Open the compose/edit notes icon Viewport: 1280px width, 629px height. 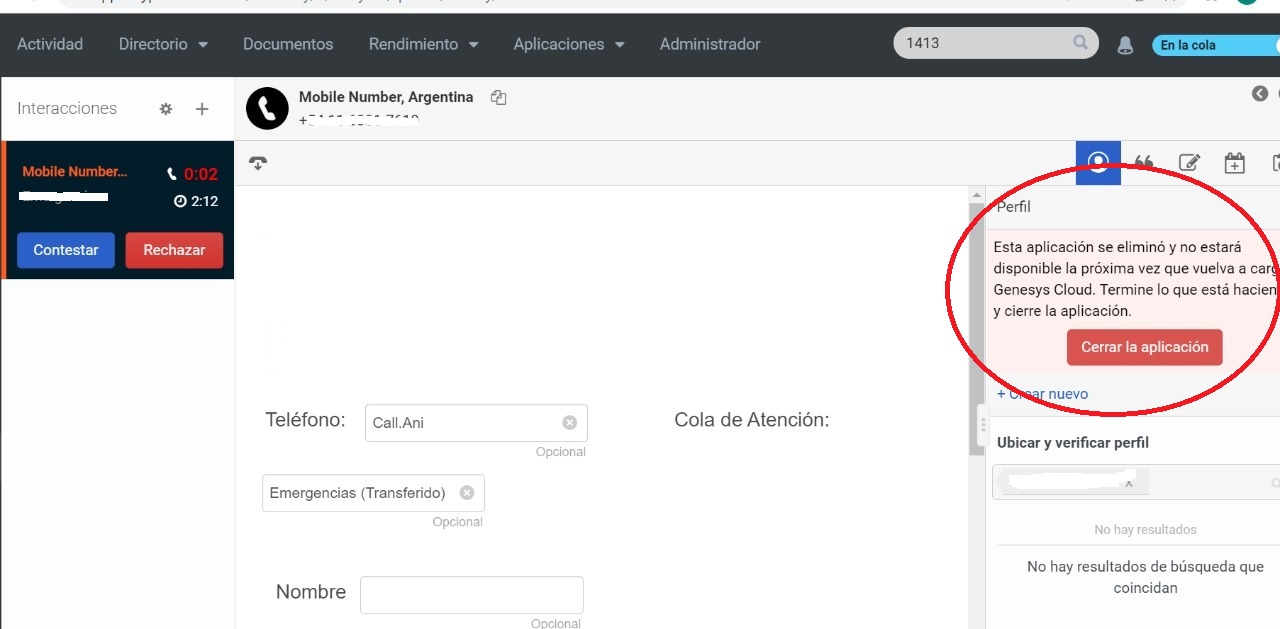[1190, 161]
